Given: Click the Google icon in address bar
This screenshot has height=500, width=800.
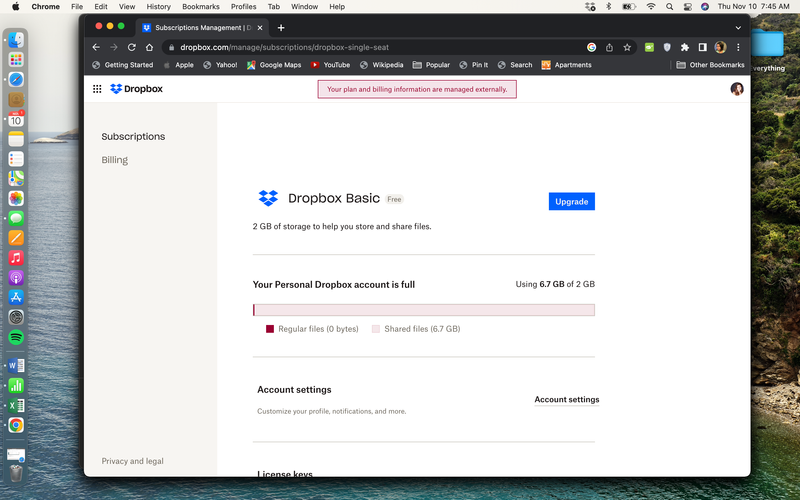Looking at the screenshot, I should point(591,47).
